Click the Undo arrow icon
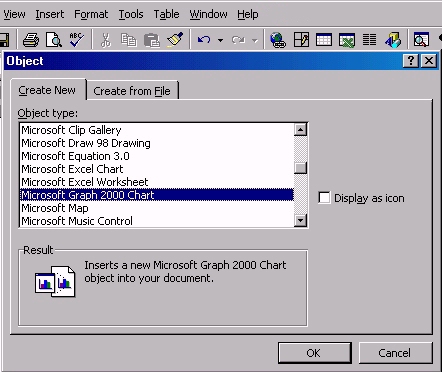 point(204,40)
